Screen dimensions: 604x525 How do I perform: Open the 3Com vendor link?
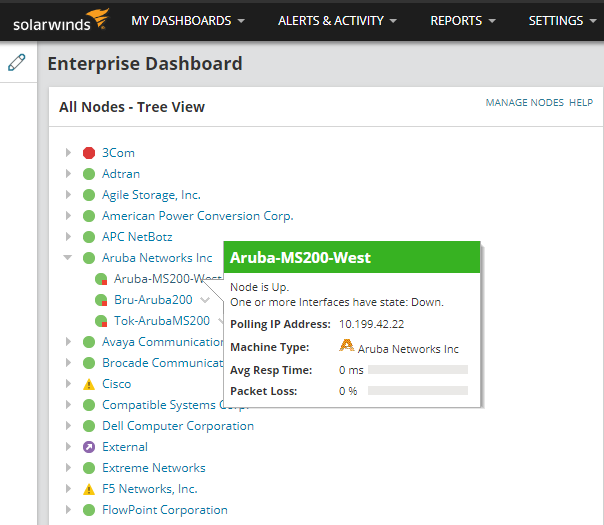(x=118, y=153)
